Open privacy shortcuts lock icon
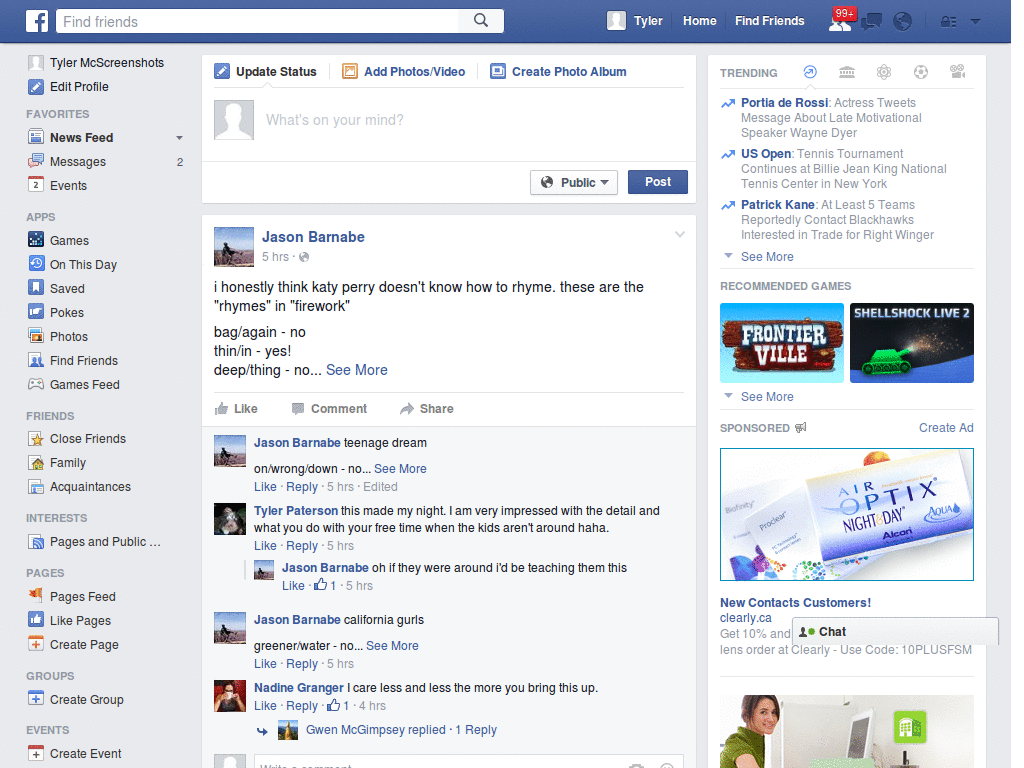The image size is (1024, 768). [948, 22]
